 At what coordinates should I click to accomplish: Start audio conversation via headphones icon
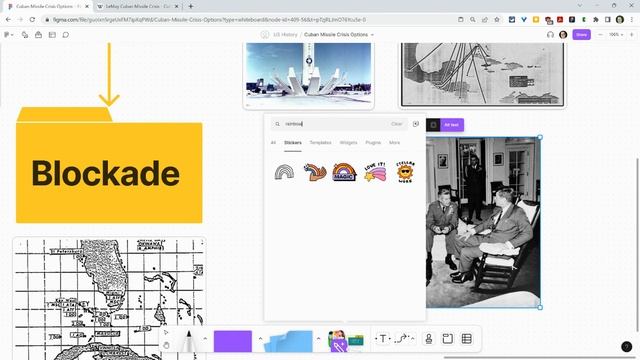550,35
